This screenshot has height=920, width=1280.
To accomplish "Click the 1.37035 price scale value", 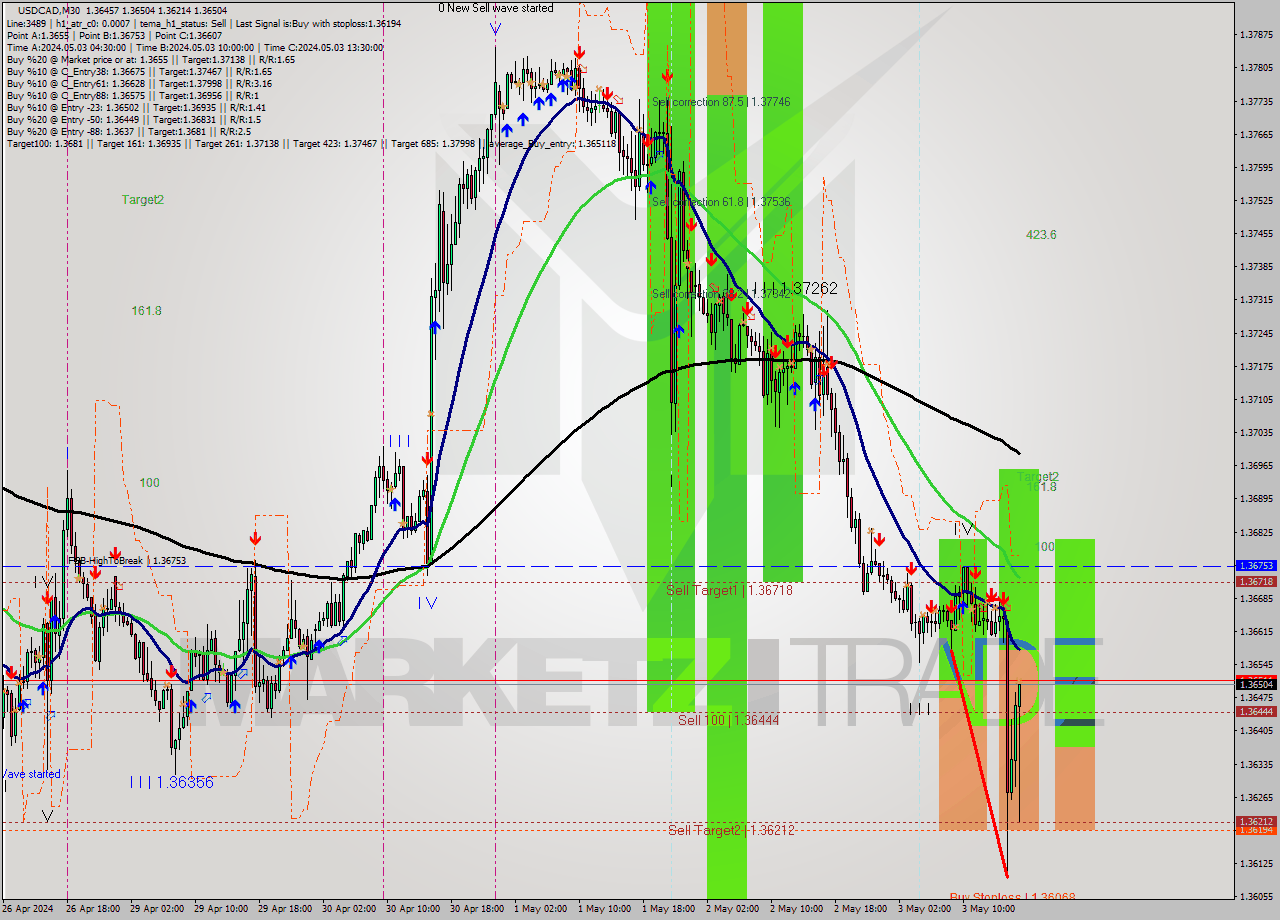I will [x=1255, y=433].
